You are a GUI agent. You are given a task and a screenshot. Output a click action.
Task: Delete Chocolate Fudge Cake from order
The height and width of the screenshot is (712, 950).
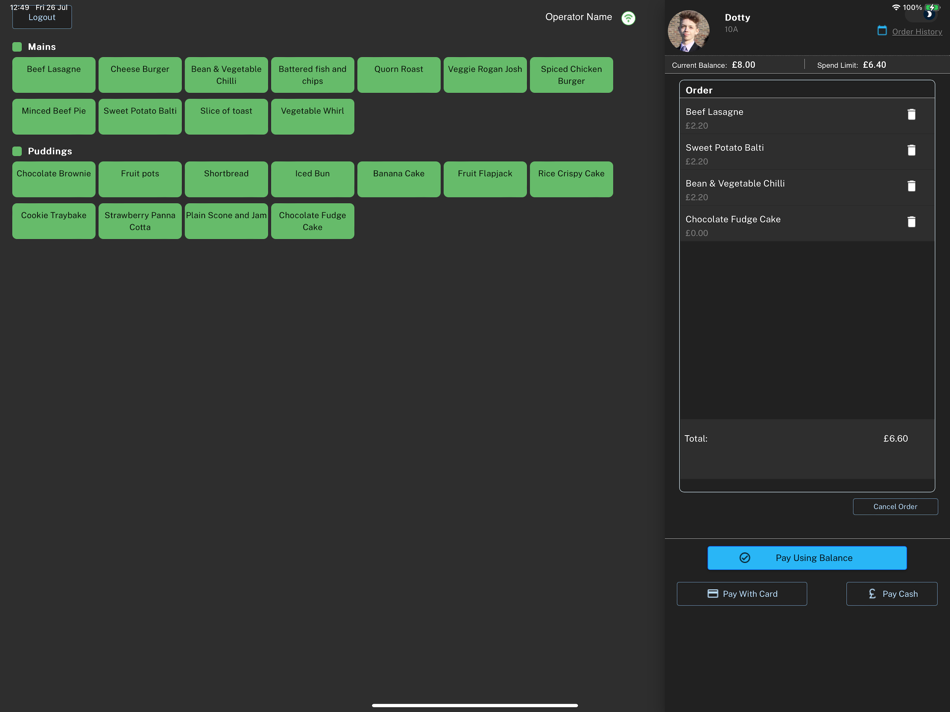[x=911, y=222]
